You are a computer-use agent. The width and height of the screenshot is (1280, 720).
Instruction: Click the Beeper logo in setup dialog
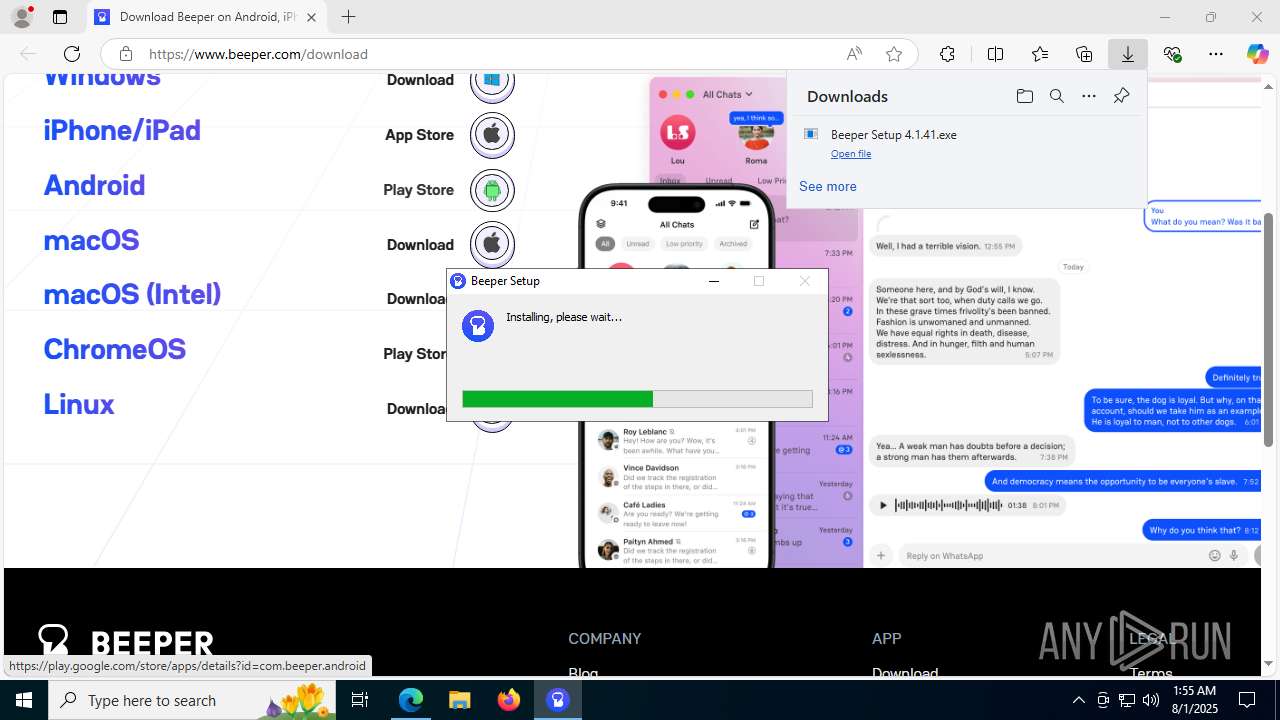(x=478, y=325)
